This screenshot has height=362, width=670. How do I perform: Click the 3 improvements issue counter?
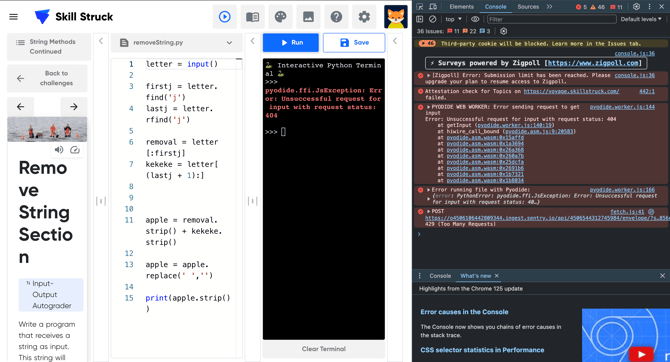click(485, 31)
